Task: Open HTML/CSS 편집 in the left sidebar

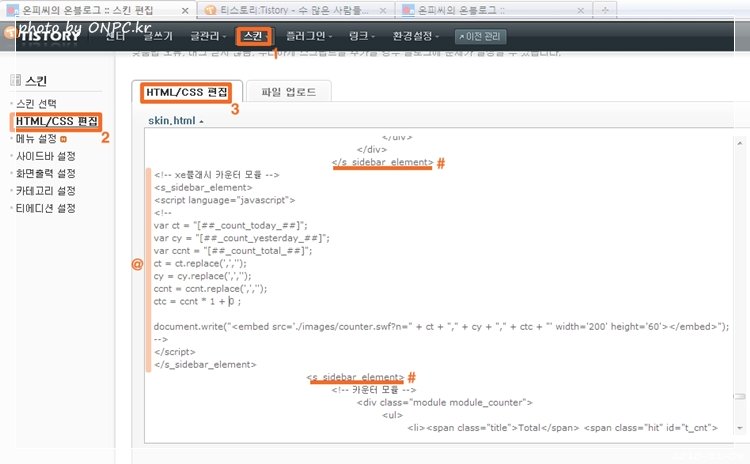Action: pyautogui.click(x=56, y=121)
